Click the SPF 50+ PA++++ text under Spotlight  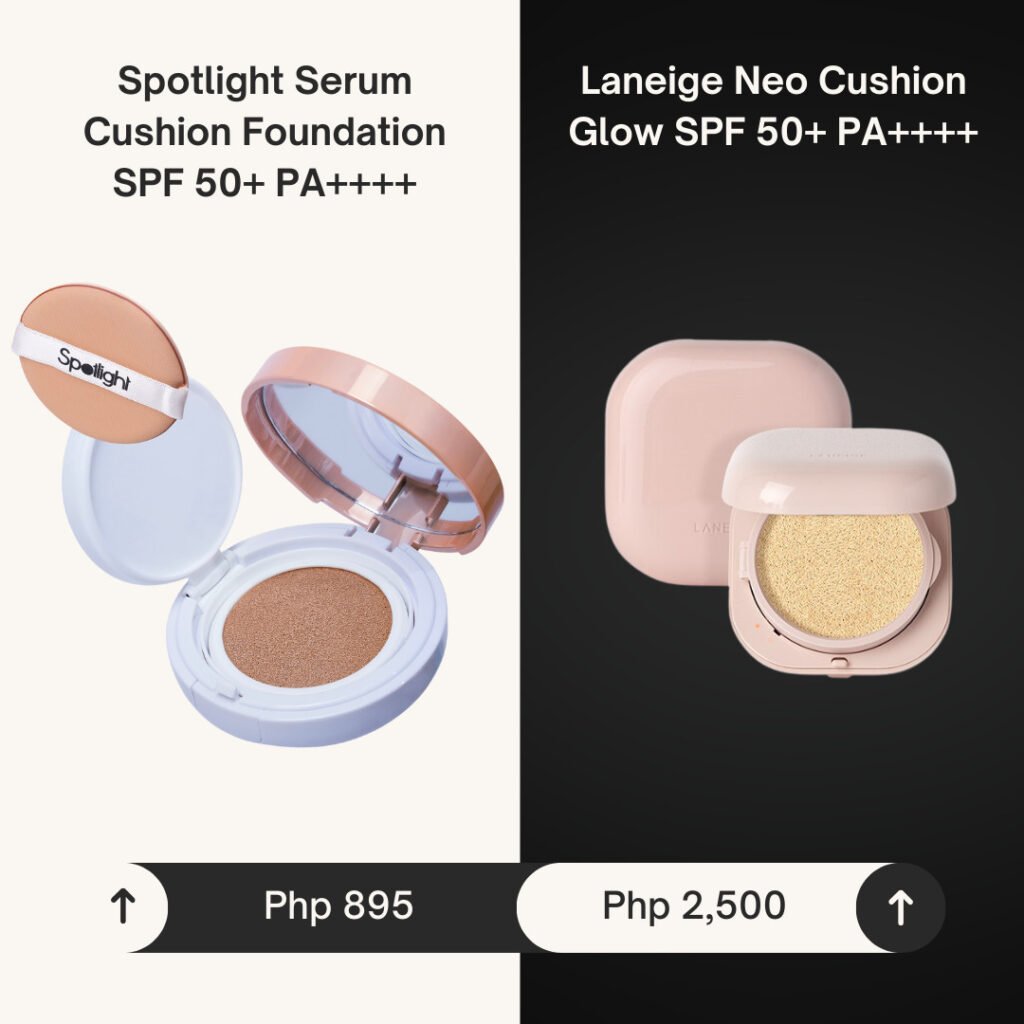264,183
